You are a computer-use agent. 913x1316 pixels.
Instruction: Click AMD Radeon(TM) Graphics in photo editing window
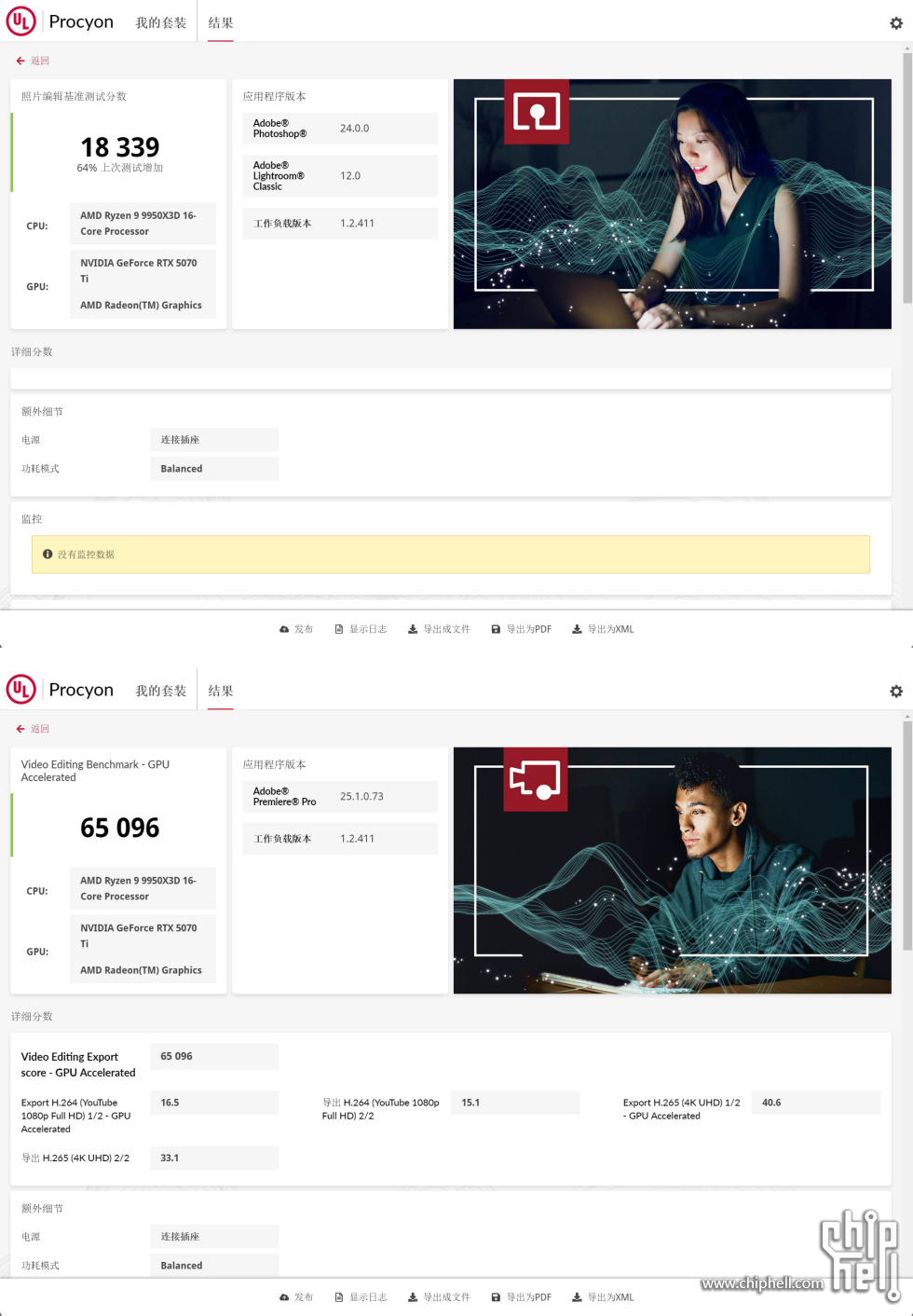(141, 305)
